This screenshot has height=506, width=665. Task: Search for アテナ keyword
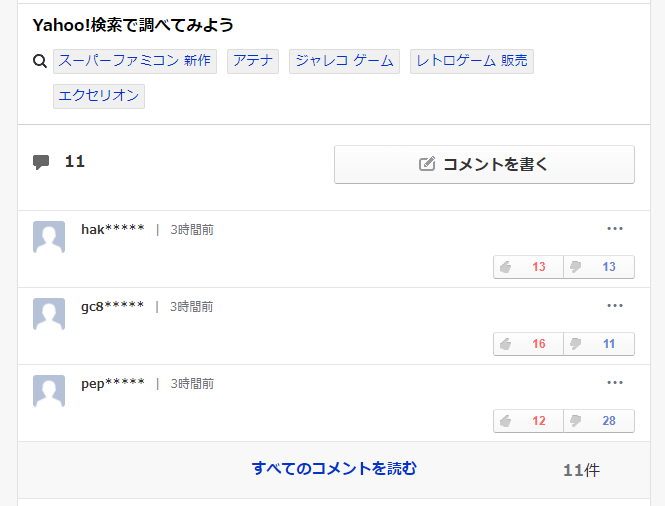pyautogui.click(x=253, y=61)
